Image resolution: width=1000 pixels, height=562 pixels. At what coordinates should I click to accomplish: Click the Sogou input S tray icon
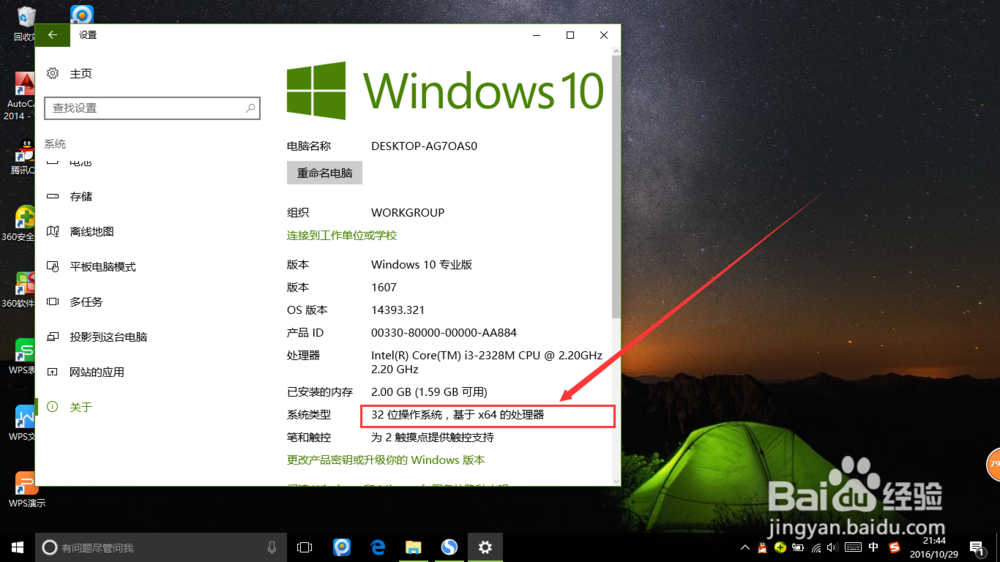(x=894, y=548)
